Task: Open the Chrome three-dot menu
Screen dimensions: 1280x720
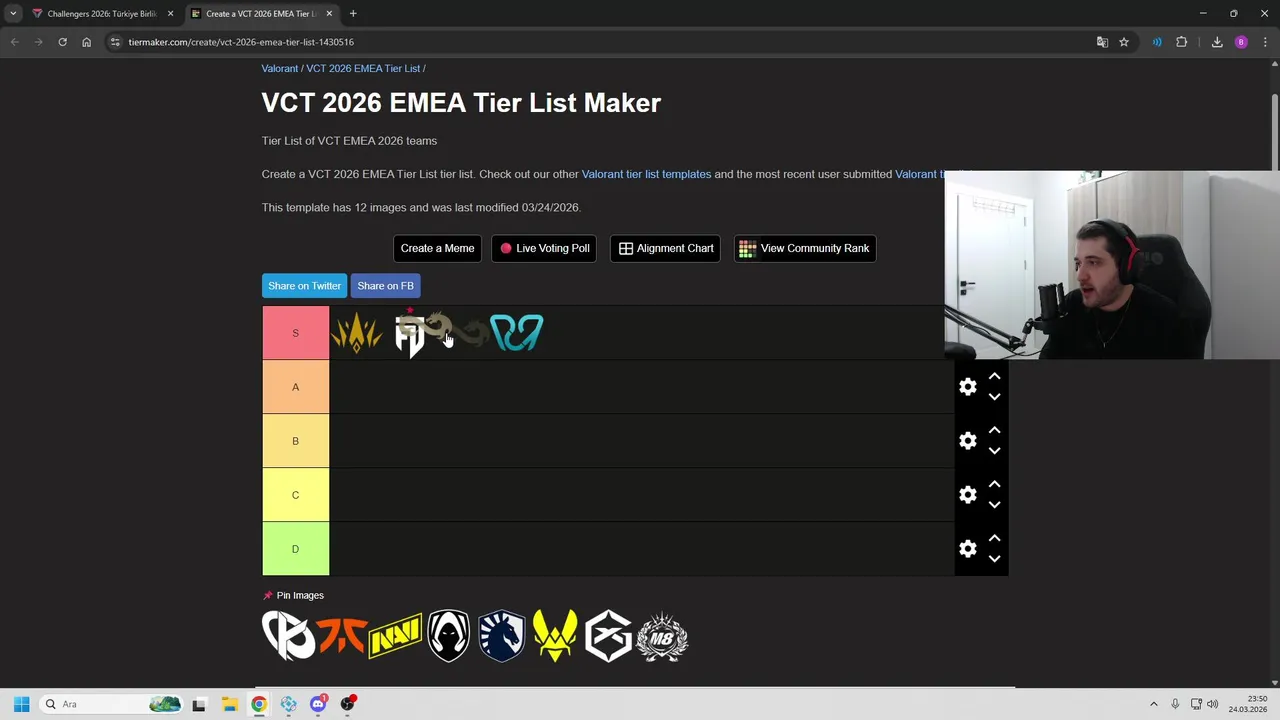Action: point(1265,42)
